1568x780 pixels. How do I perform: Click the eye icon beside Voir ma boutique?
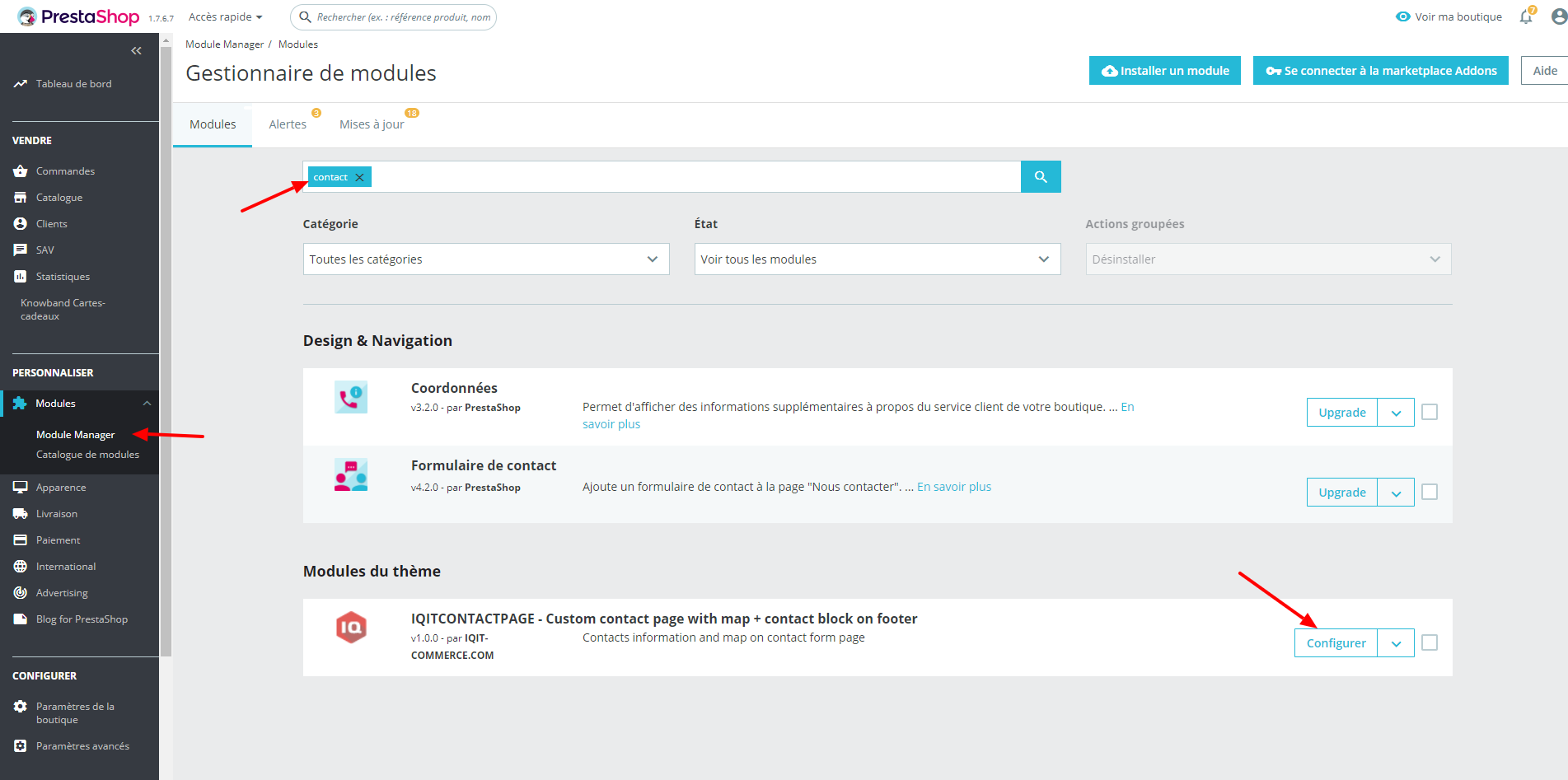tap(1402, 16)
